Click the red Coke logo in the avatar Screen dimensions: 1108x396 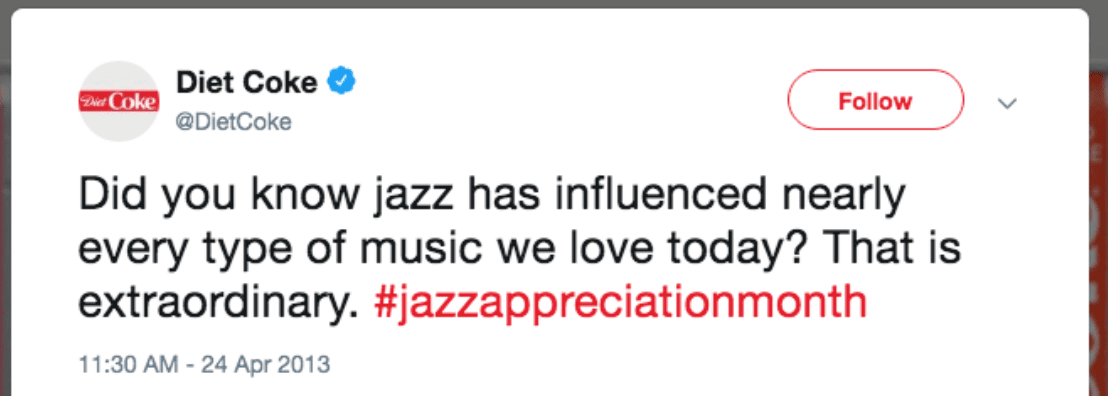[119, 102]
